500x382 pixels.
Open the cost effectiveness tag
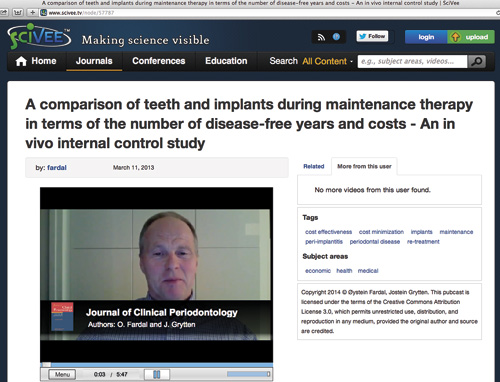[x=328, y=232]
